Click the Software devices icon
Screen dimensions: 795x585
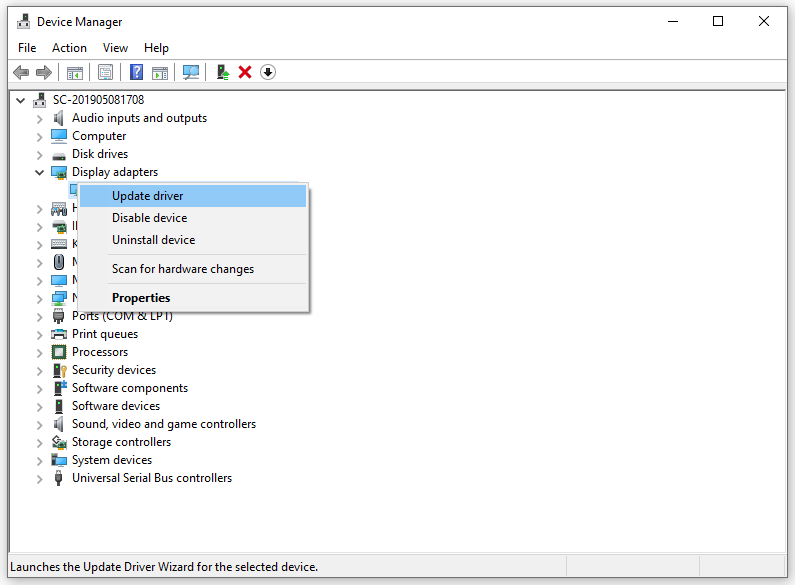click(x=59, y=407)
